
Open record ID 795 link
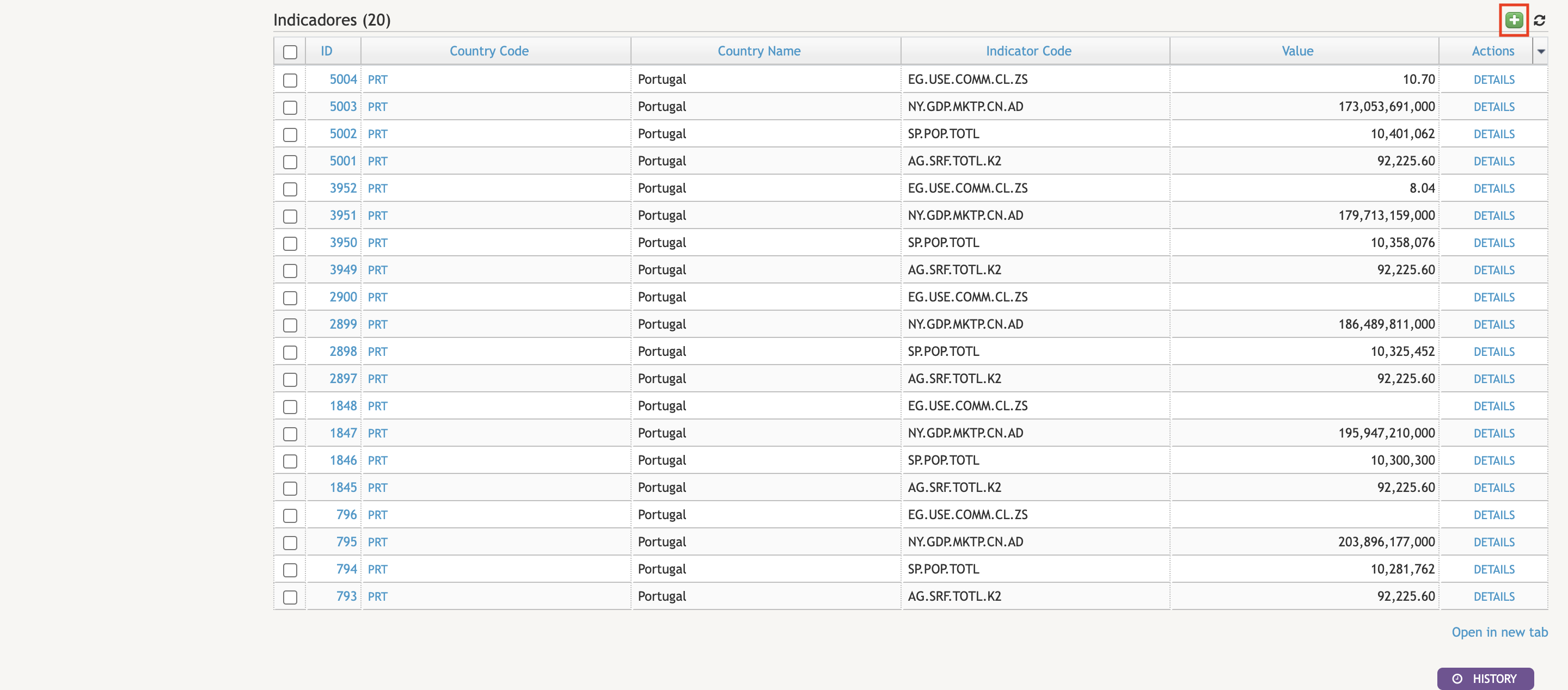pyautogui.click(x=346, y=541)
